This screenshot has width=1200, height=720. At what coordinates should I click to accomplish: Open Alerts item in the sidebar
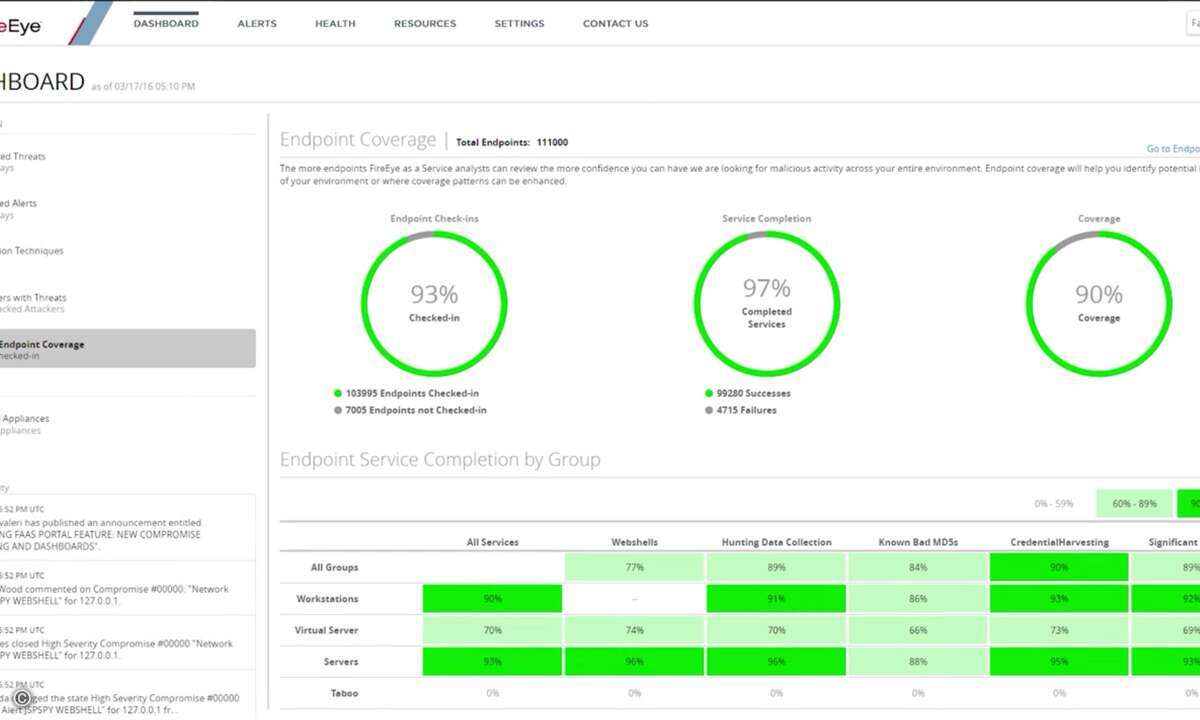coord(19,208)
